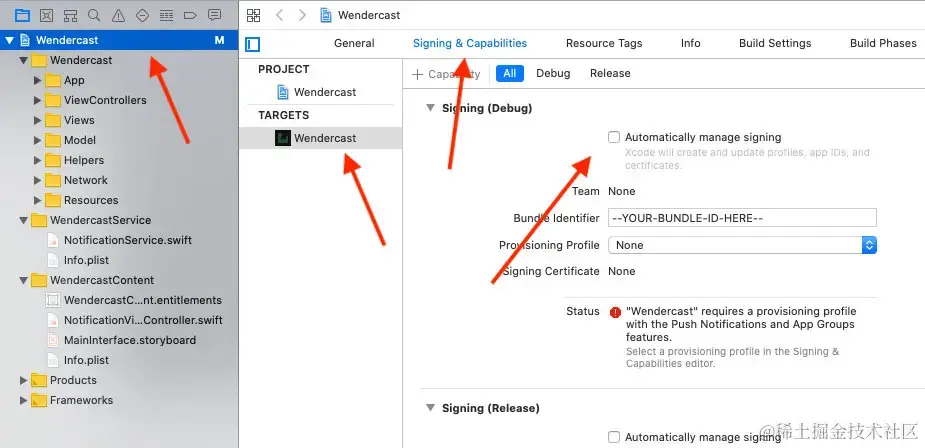The image size is (925, 448).
Task: Switch to the Build Phases tab
Action: click(x=883, y=43)
